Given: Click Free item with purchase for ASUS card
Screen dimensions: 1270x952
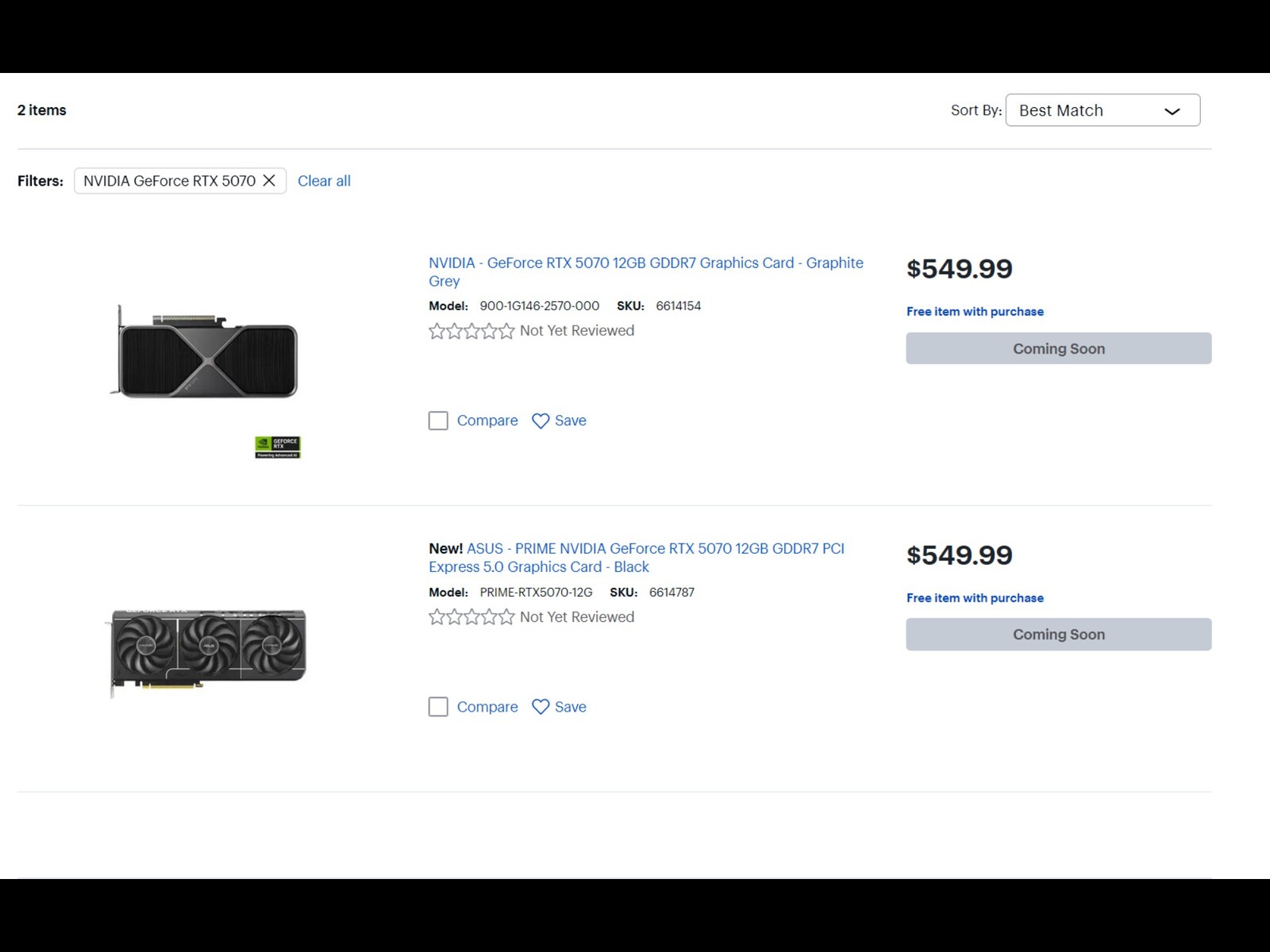Looking at the screenshot, I should 975,598.
